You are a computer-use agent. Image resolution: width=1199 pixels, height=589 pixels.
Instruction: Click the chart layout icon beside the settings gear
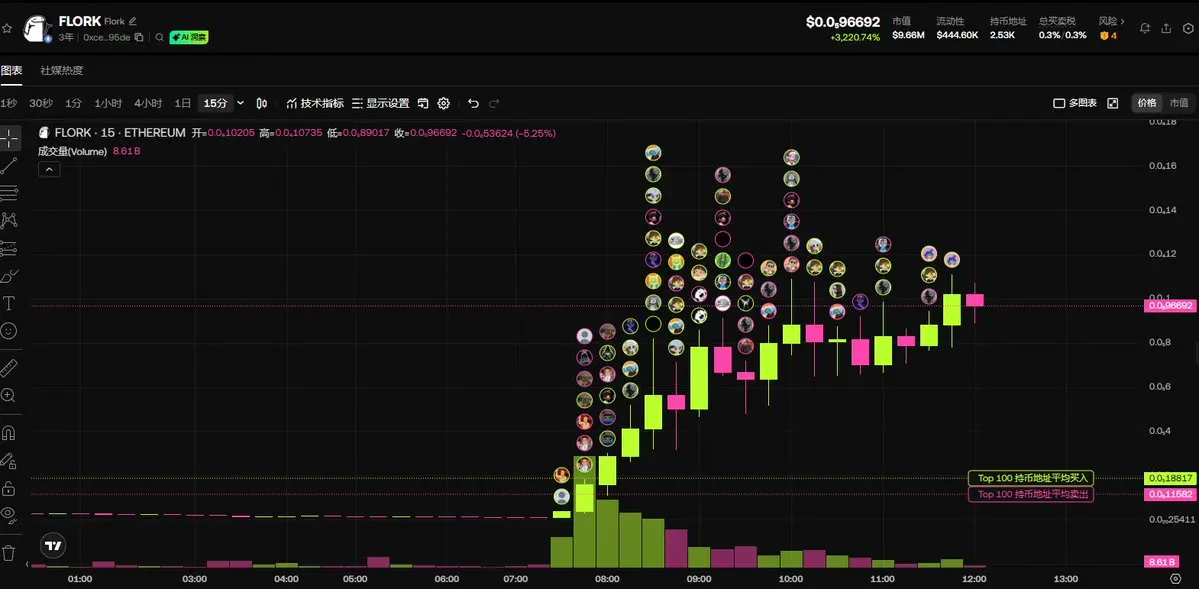click(423, 103)
